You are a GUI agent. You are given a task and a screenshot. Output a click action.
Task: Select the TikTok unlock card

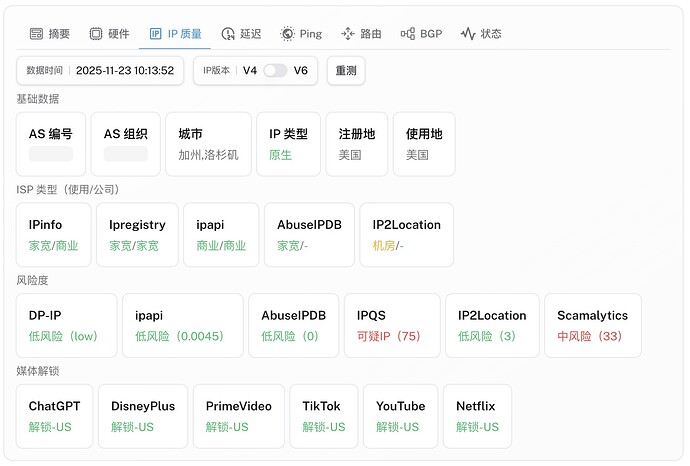[323, 416]
